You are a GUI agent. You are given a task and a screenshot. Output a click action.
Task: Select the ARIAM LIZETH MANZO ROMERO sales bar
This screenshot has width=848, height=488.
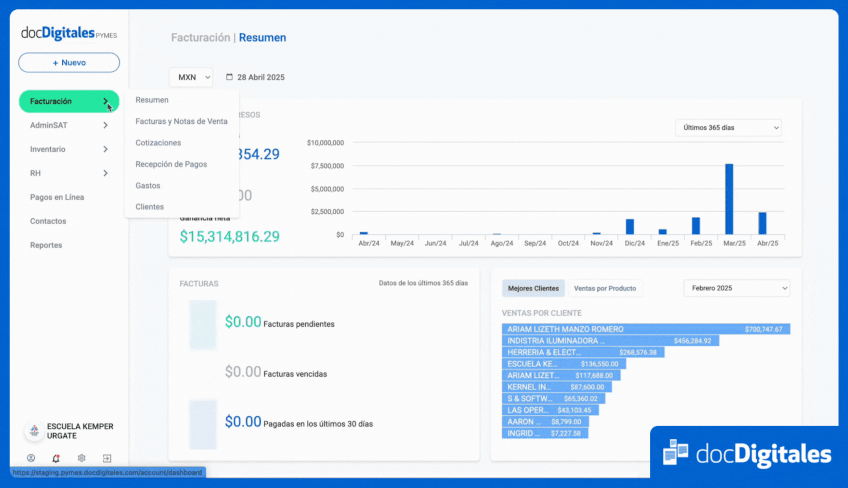point(646,329)
